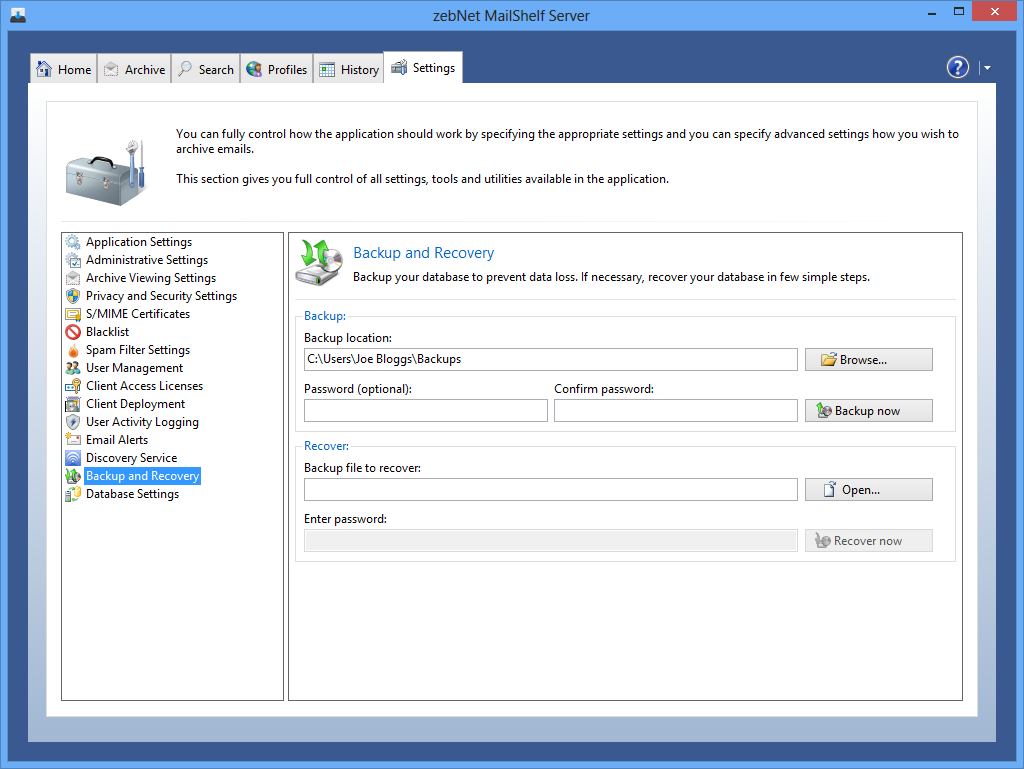Click the Discovery Service icon
Screen dimensions: 1024x769
(x=73, y=458)
